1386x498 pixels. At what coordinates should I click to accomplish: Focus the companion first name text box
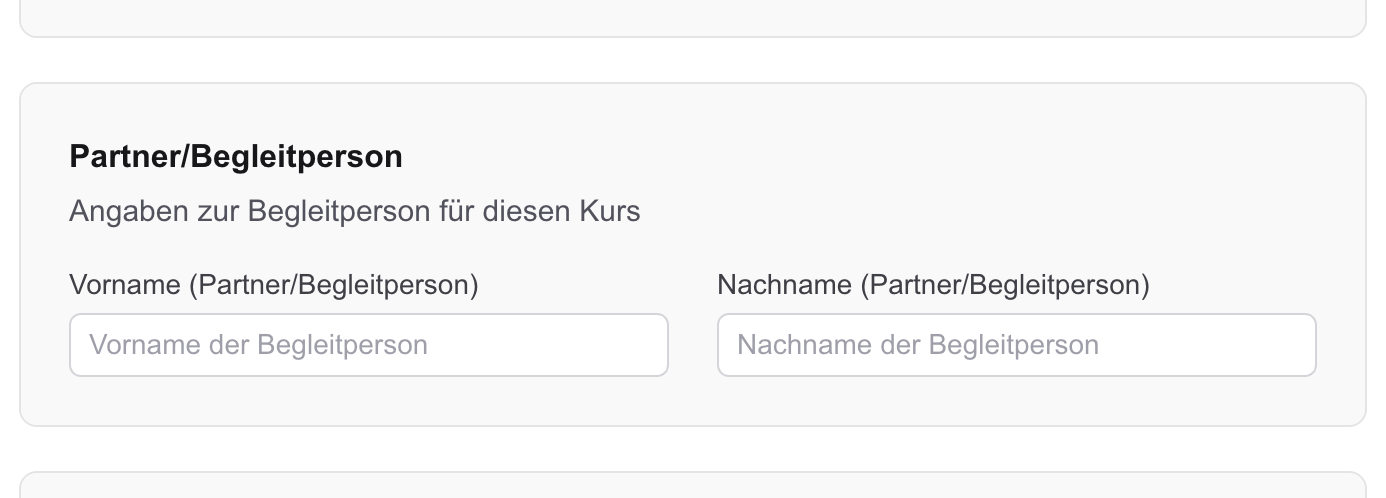point(368,345)
